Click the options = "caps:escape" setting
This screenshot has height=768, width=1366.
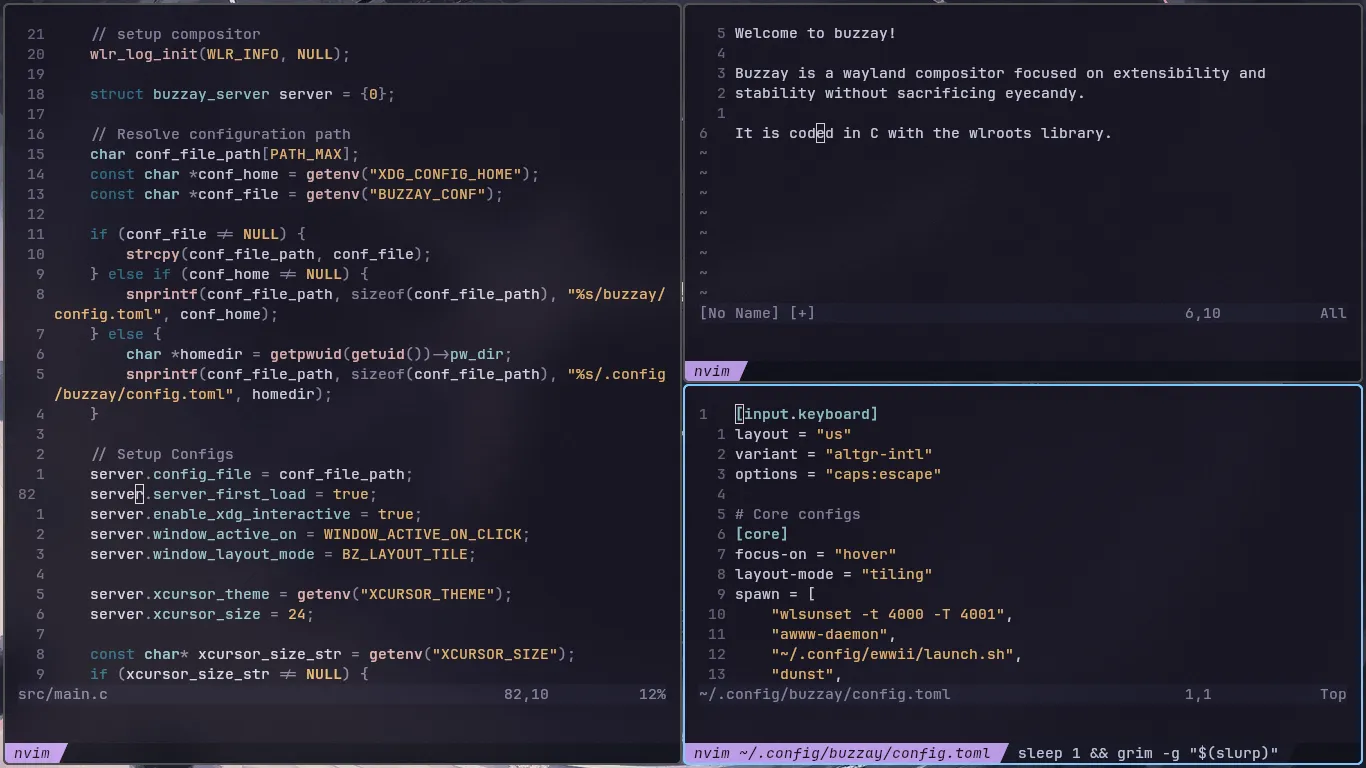point(838,474)
